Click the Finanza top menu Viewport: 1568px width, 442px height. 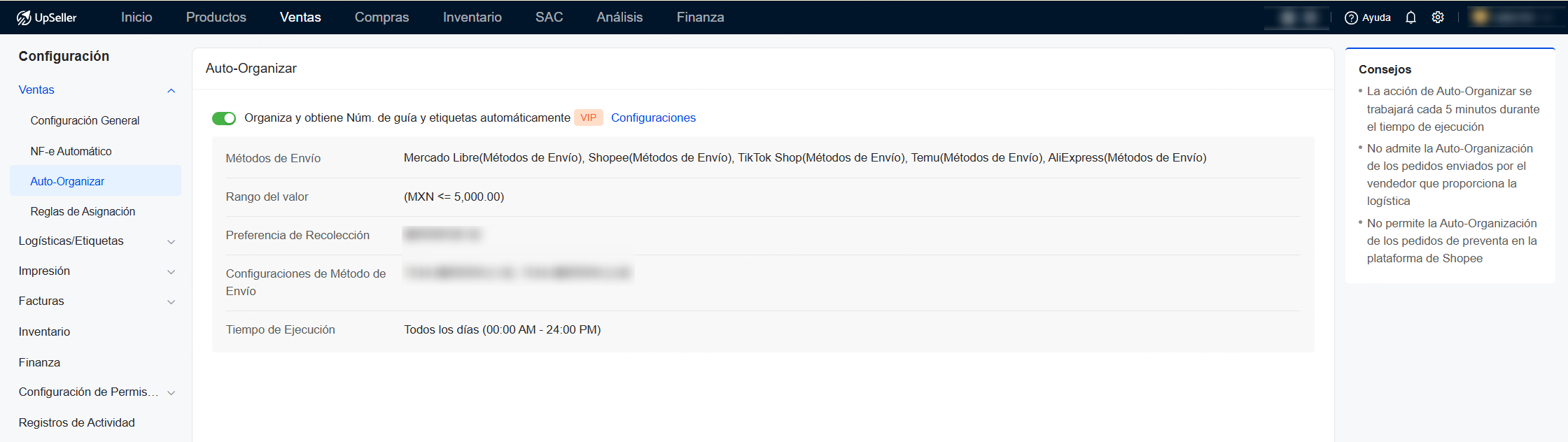tap(700, 17)
